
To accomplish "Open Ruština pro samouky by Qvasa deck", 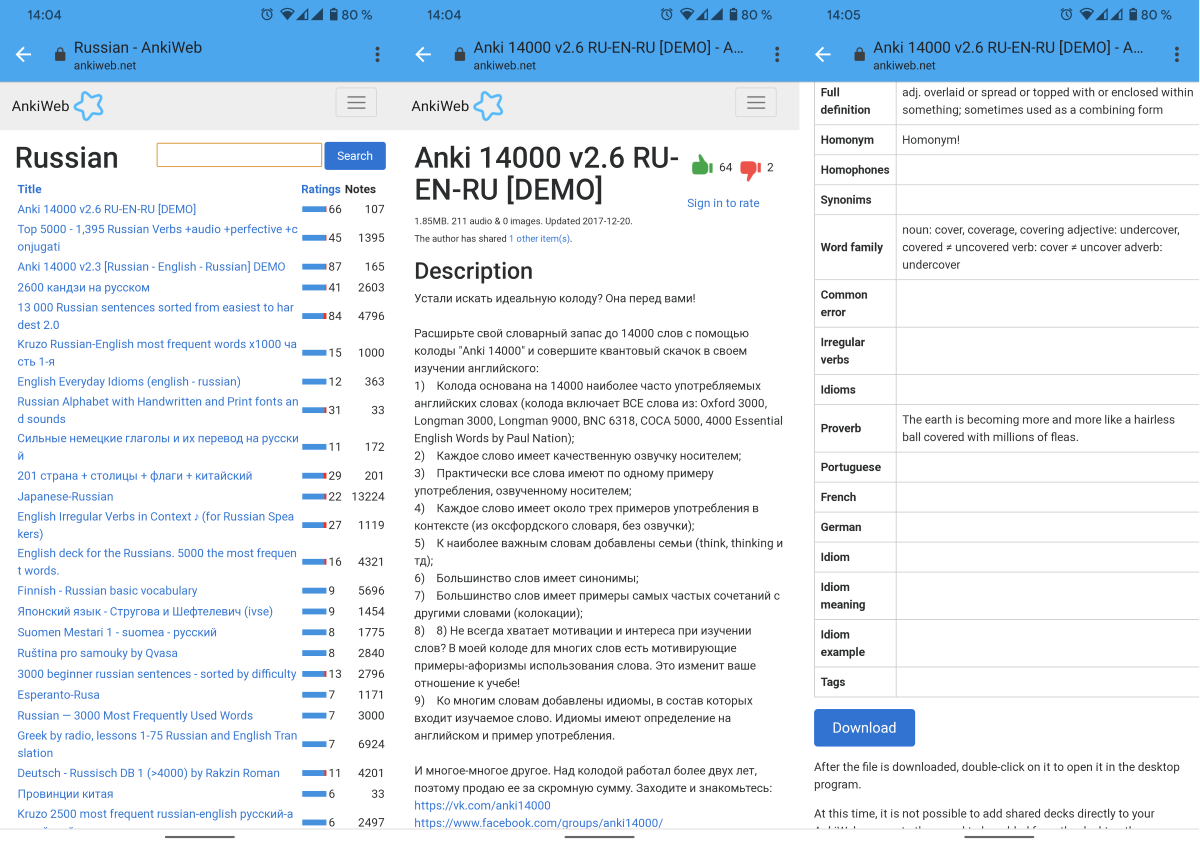I will pyautogui.click(x=97, y=654).
